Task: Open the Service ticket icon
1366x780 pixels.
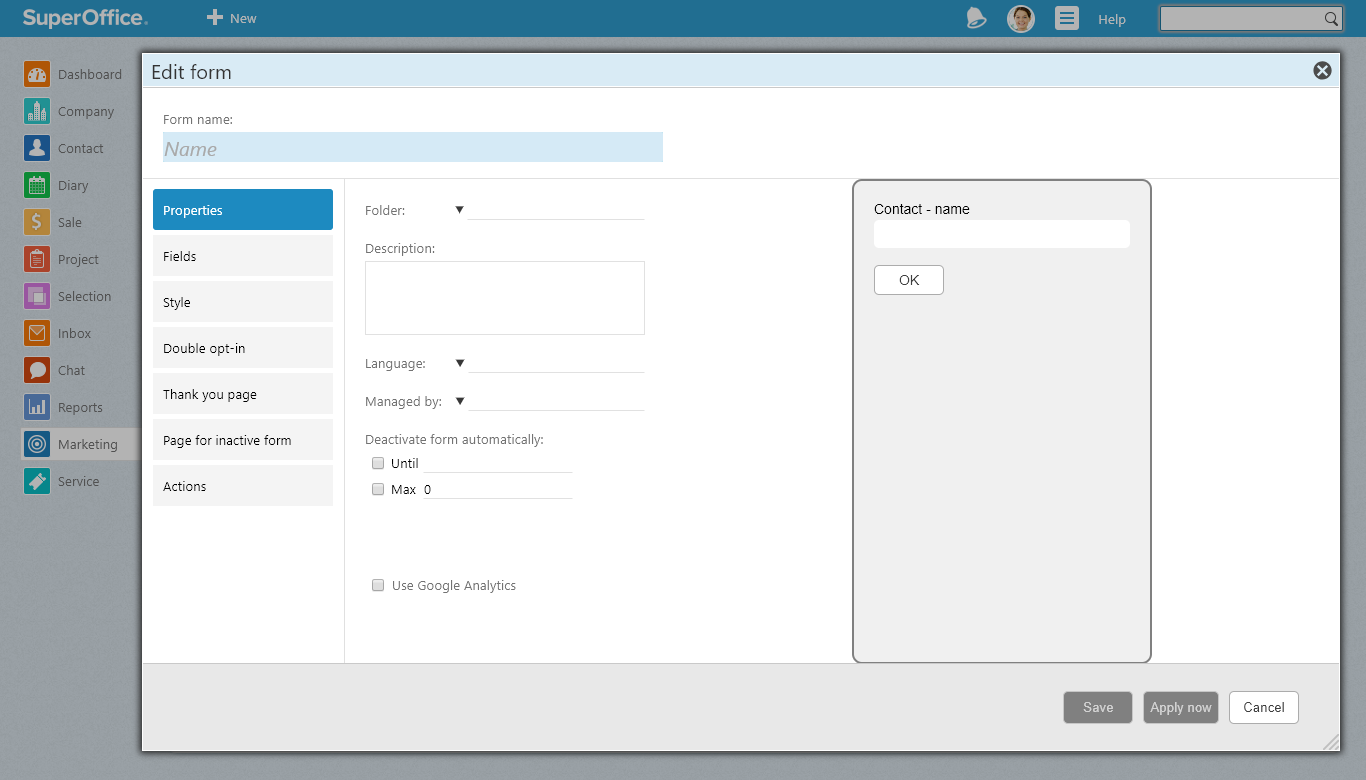Action: [x=37, y=481]
